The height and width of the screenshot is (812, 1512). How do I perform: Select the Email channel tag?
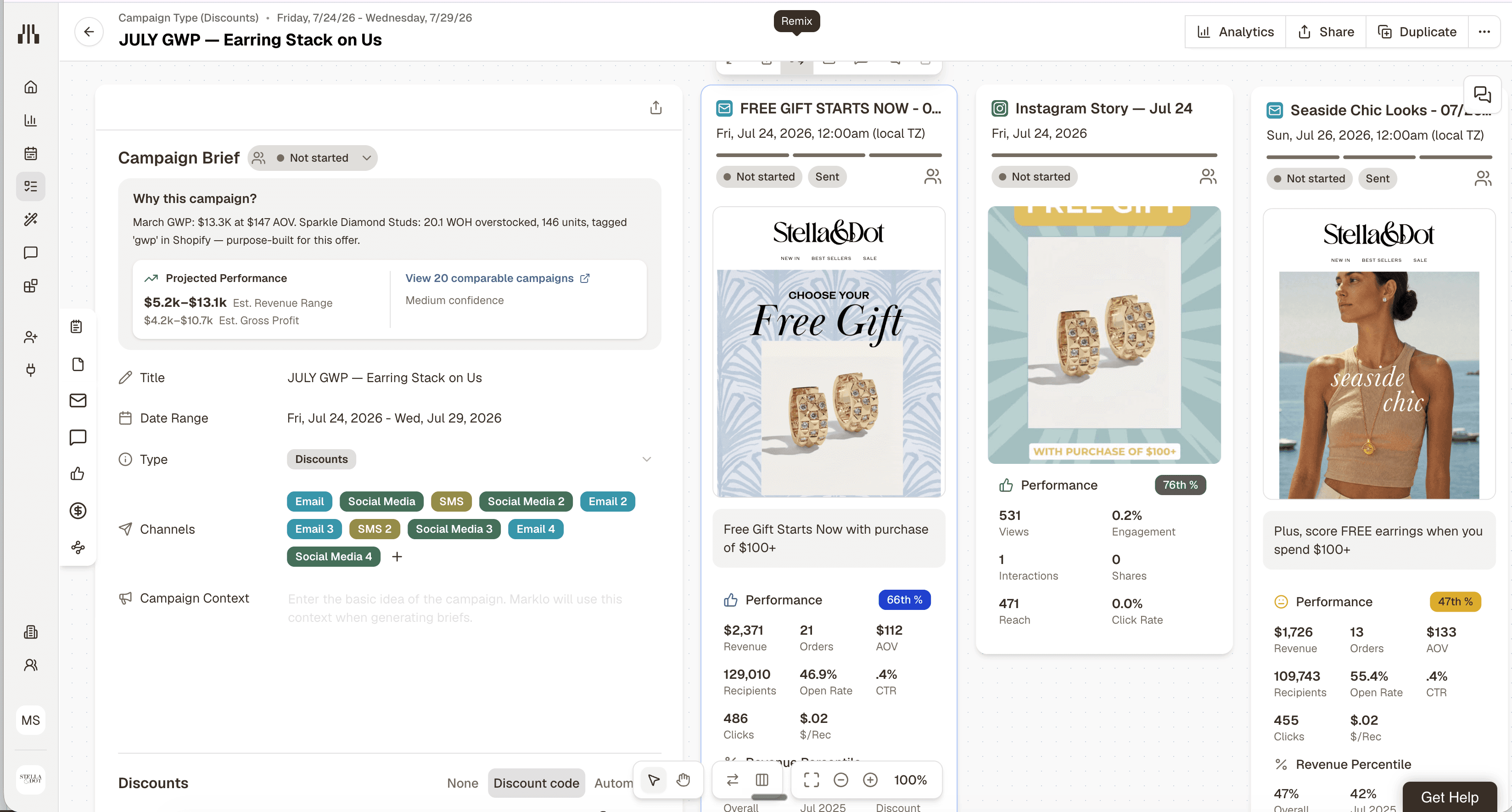coord(309,502)
